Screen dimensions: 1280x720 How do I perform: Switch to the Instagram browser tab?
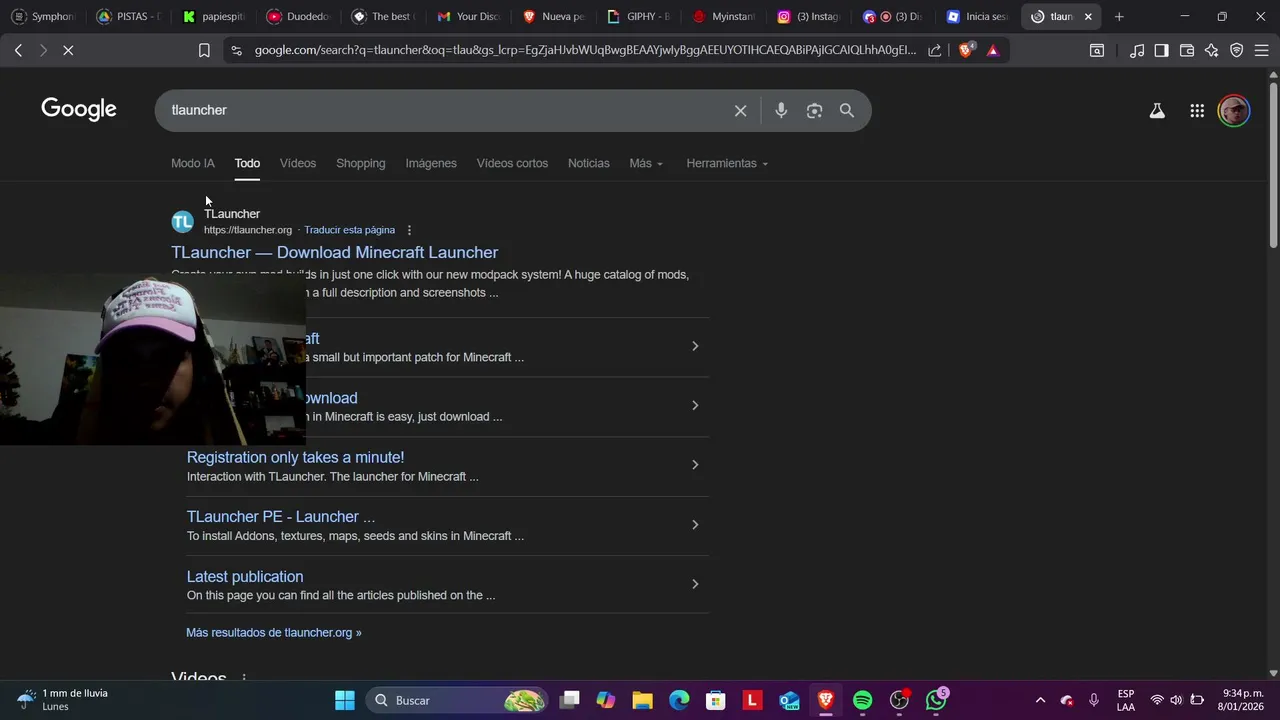point(808,16)
